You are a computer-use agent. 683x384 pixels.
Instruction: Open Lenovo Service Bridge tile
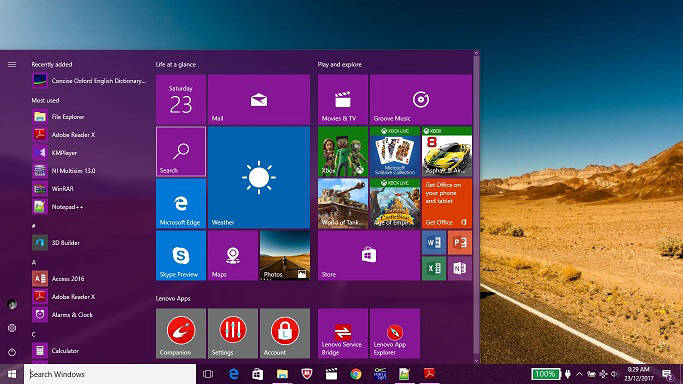coord(343,333)
